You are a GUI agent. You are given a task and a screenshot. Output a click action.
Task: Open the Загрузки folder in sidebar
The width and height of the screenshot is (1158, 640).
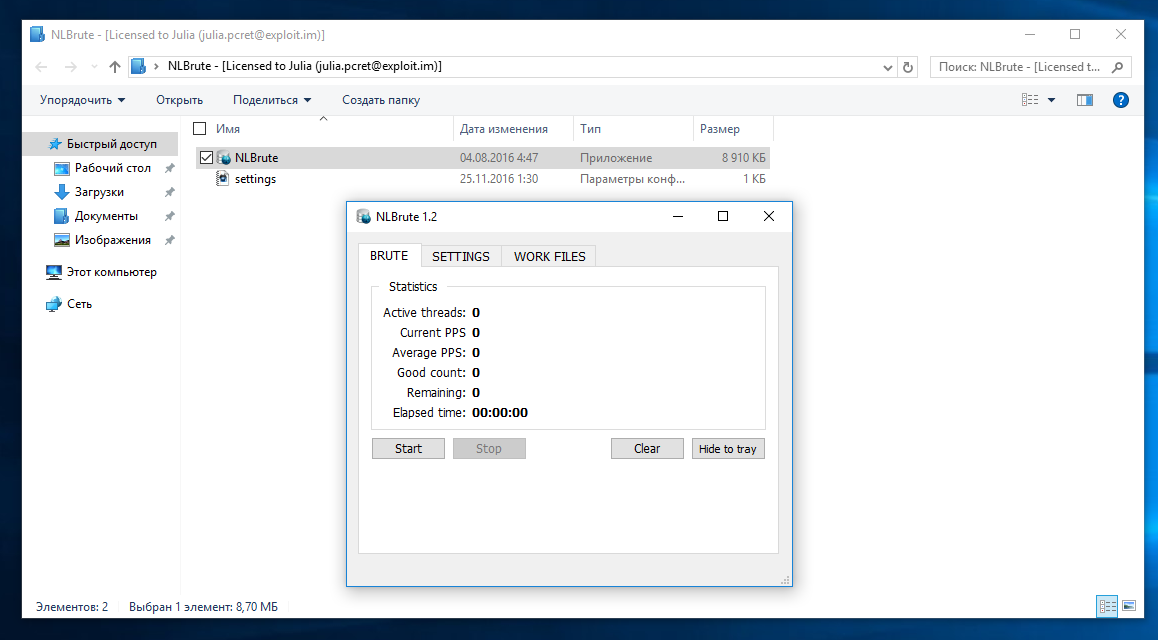pos(99,192)
